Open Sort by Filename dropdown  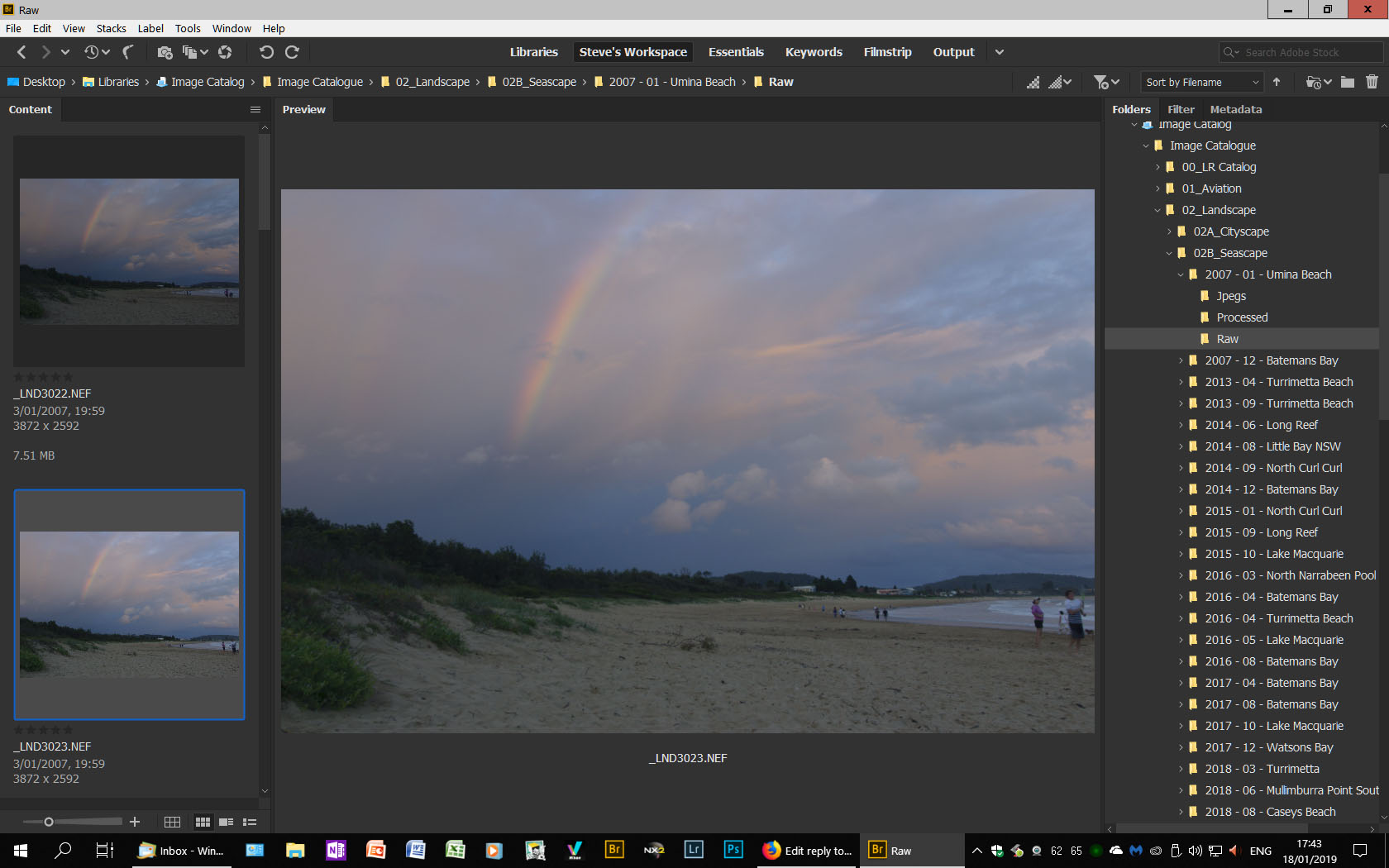1201,82
